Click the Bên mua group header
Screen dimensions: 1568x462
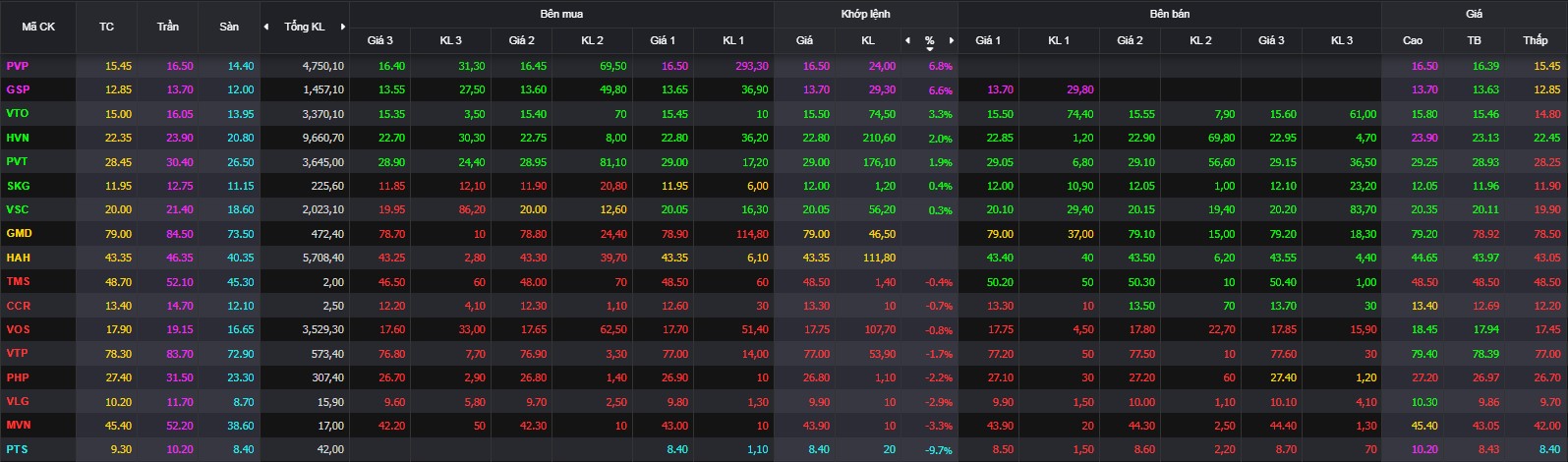point(560,14)
